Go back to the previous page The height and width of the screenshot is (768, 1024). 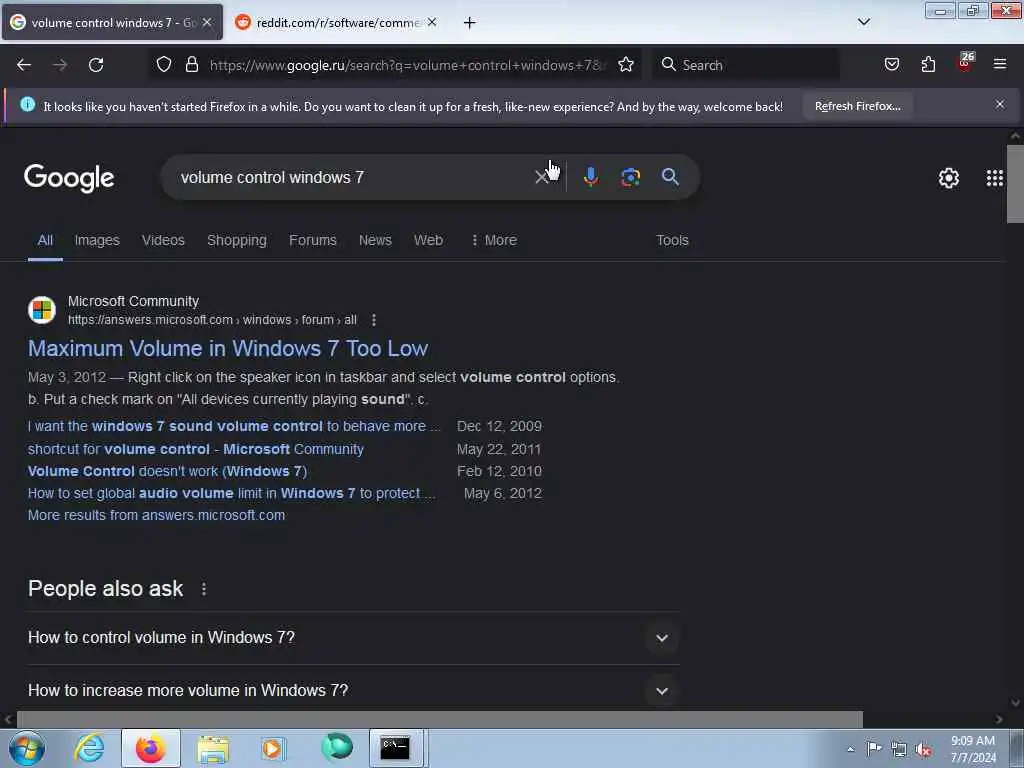tap(24, 65)
